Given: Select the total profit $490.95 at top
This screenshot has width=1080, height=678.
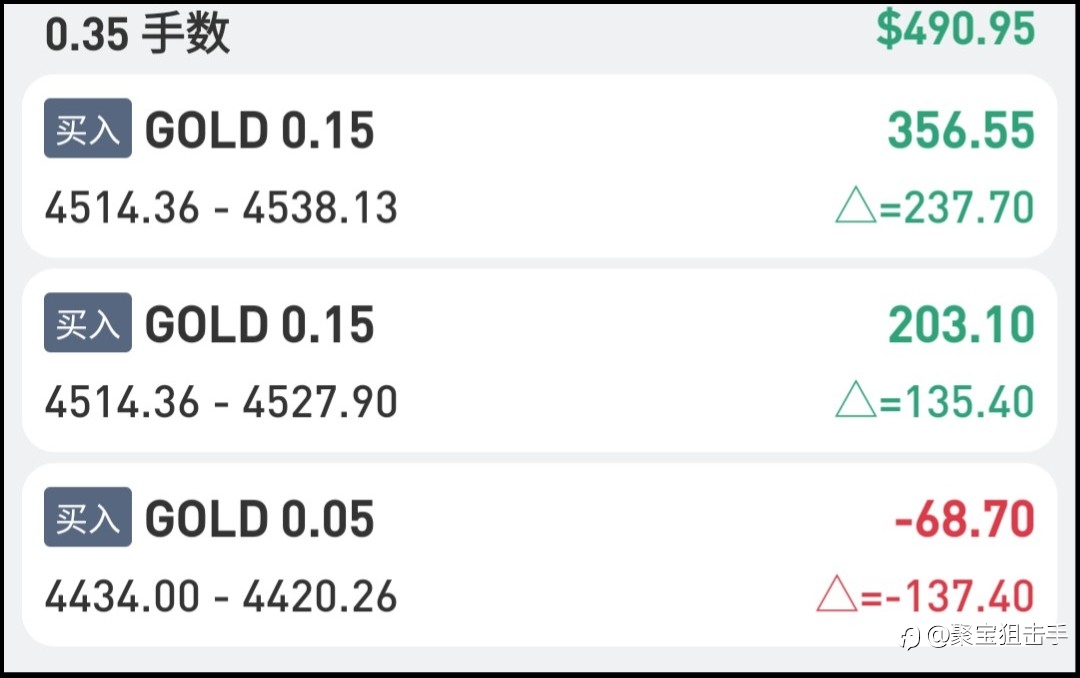Looking at the screenshot, I should (955, 29).
